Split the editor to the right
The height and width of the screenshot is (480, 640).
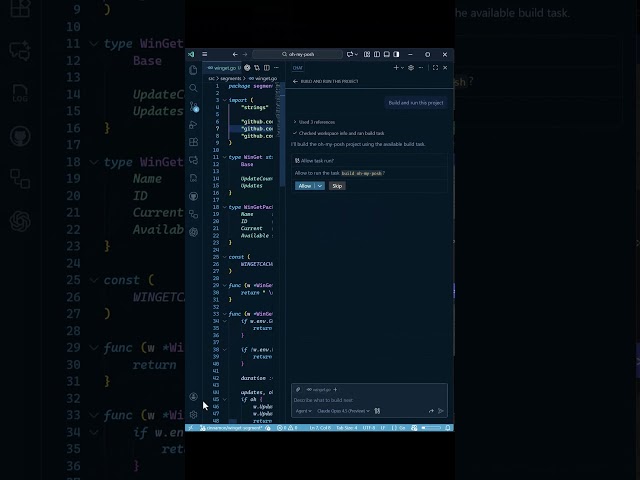267,68
